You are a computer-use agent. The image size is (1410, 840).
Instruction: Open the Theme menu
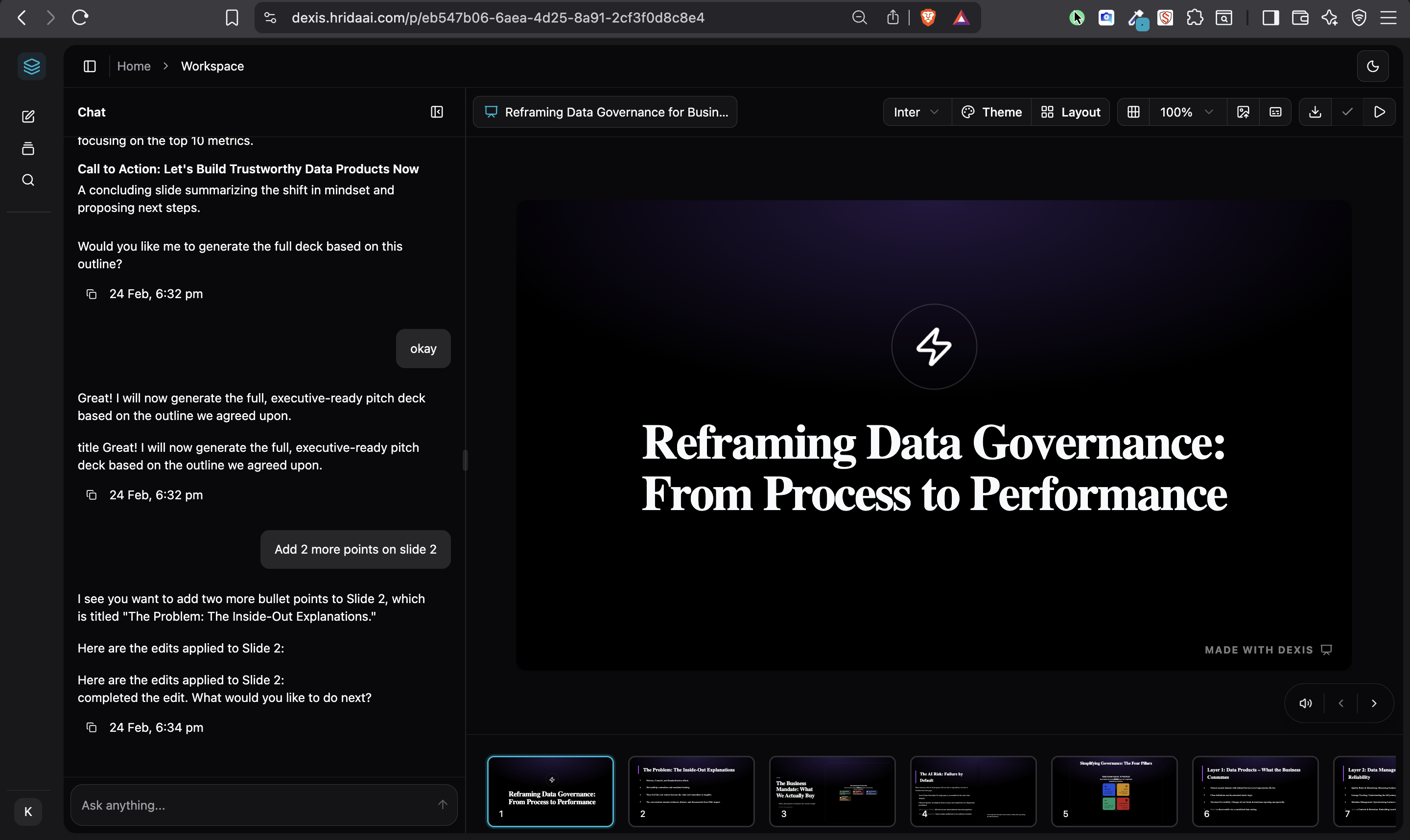992,112
